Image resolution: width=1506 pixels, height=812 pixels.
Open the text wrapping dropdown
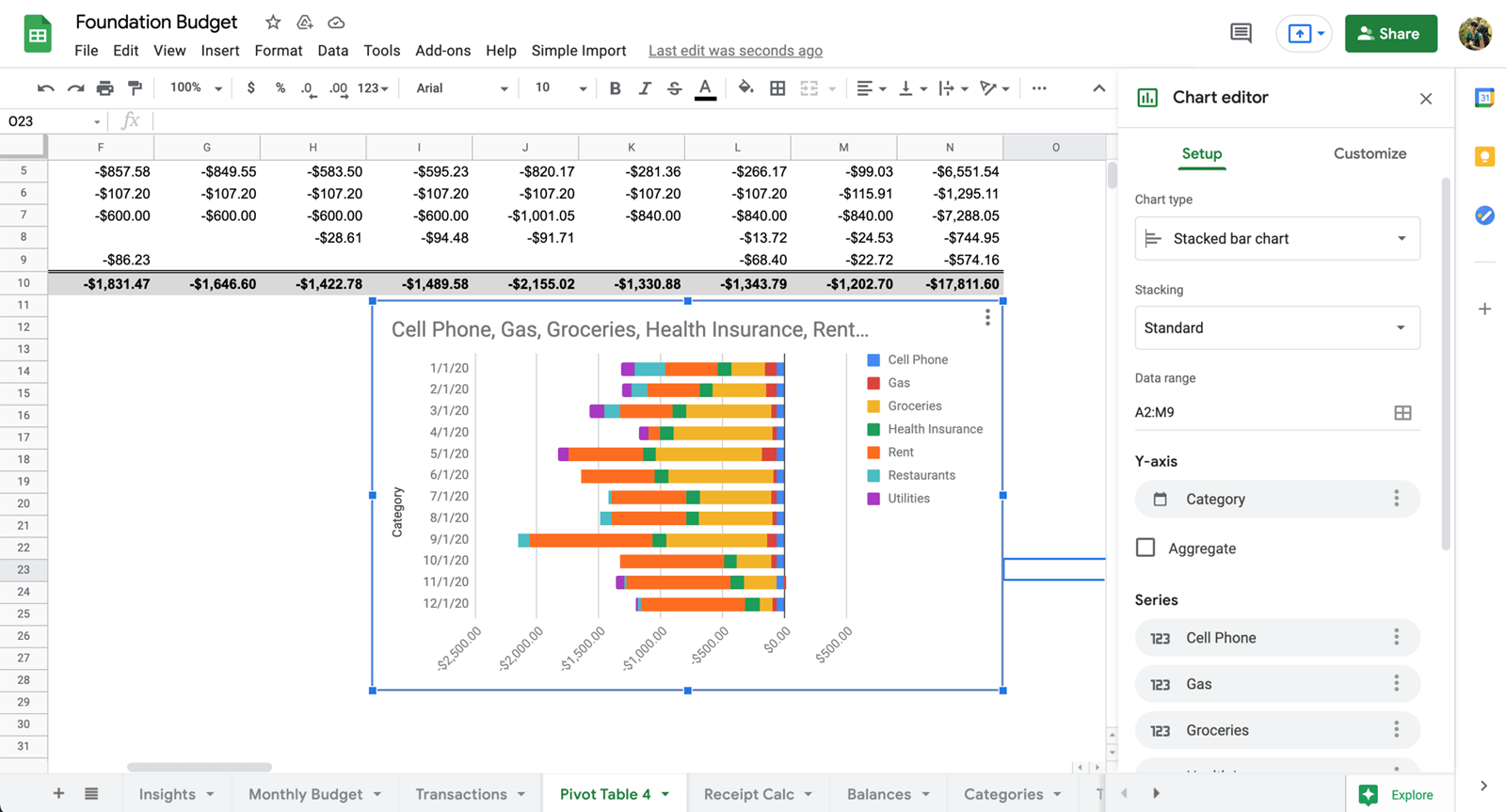(x=953, y=88)
